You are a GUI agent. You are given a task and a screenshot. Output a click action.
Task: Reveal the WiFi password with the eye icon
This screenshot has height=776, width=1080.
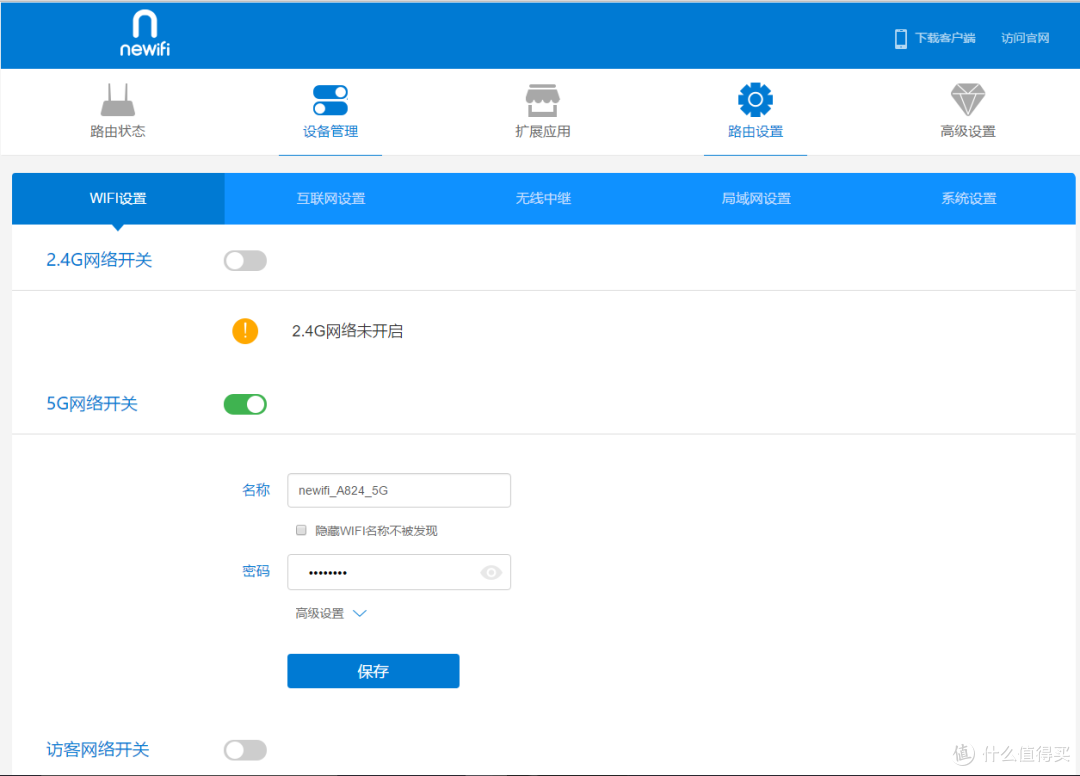[x=490, y=572]
